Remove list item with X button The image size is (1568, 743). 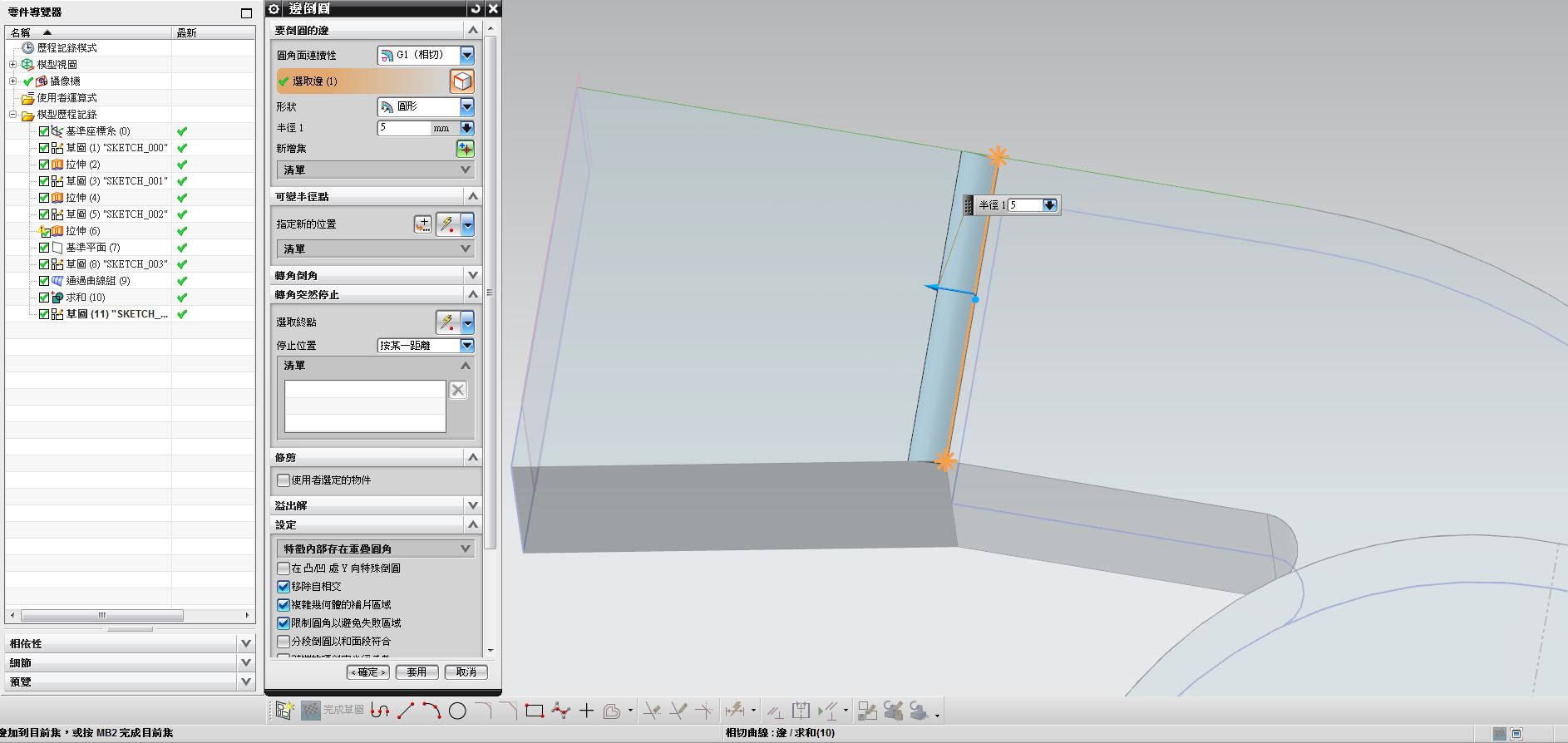point(458,390)
